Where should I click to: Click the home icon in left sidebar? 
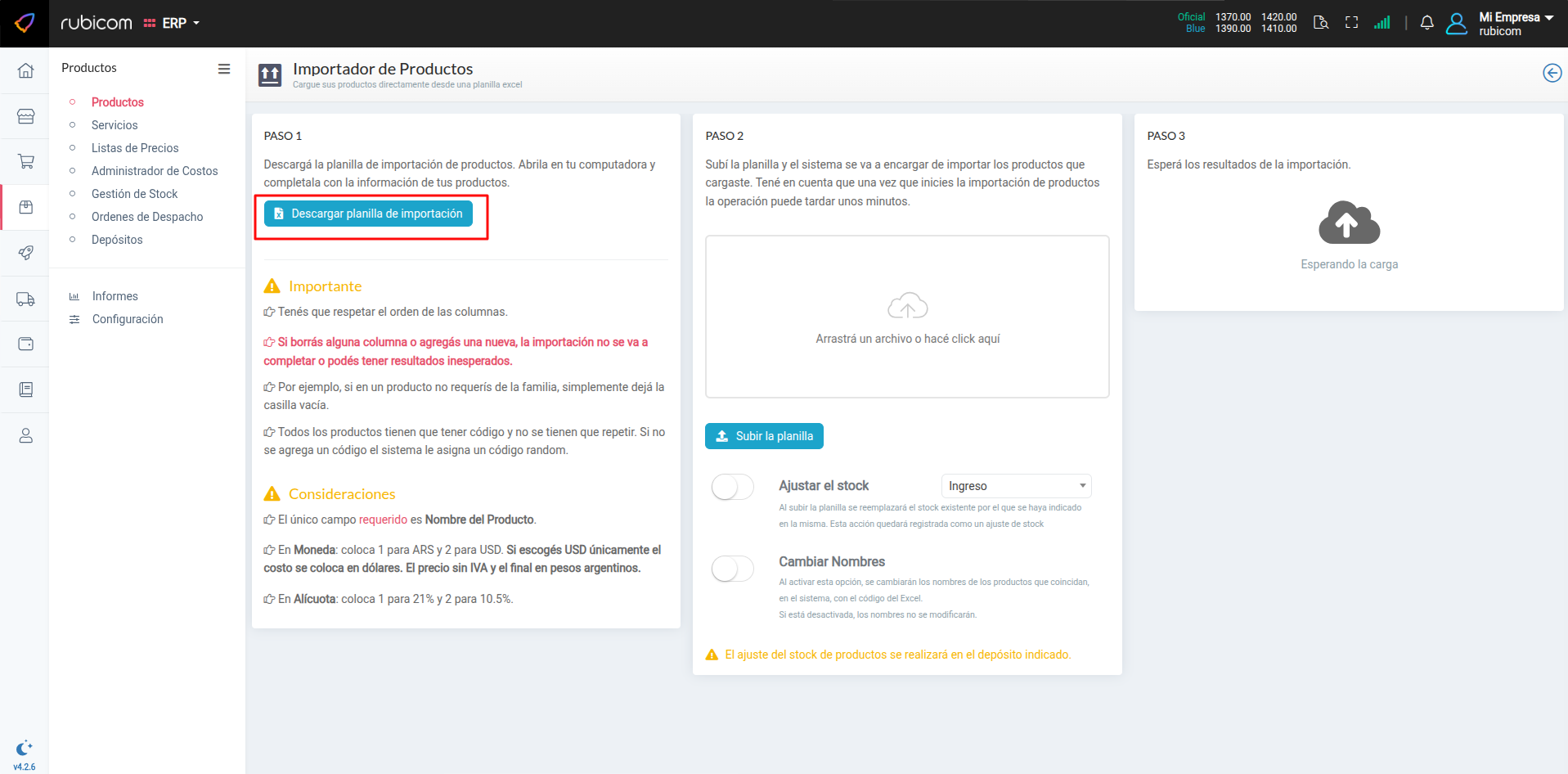25,70
